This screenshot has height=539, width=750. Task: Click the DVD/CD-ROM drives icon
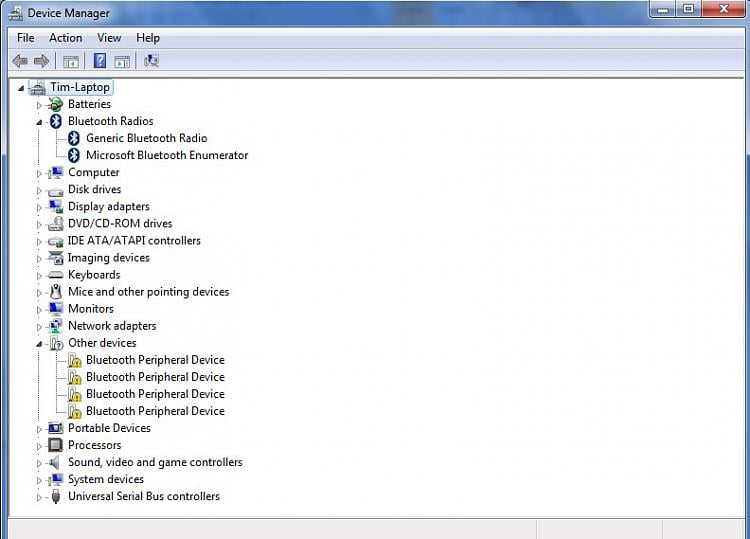coord(56,223)
